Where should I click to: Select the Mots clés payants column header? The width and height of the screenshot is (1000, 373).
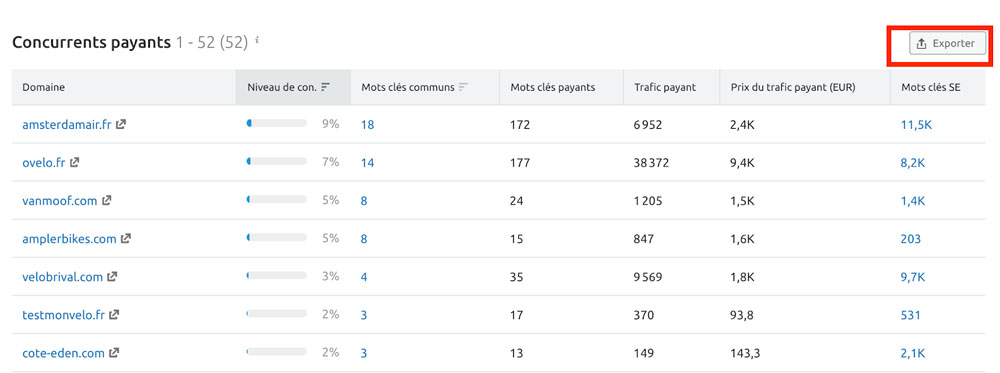click(x=553, y=87)
